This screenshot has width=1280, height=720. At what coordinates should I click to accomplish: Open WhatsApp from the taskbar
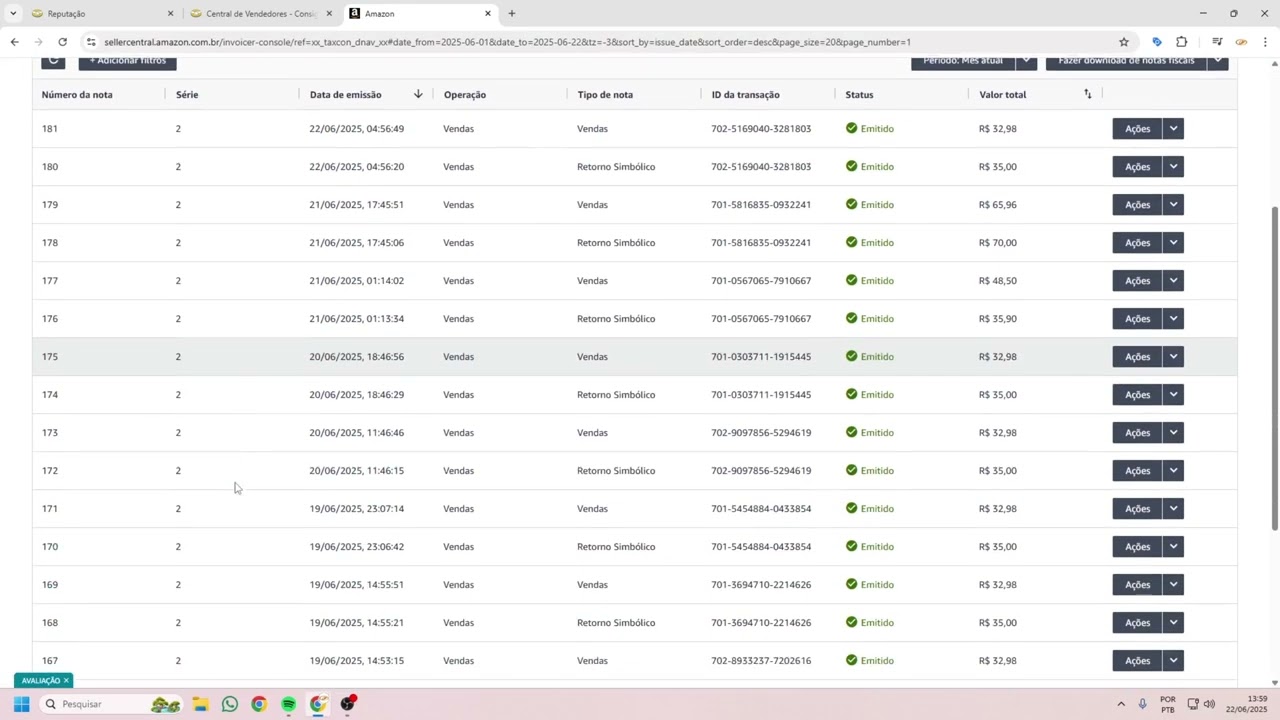(x=230, y=704)
